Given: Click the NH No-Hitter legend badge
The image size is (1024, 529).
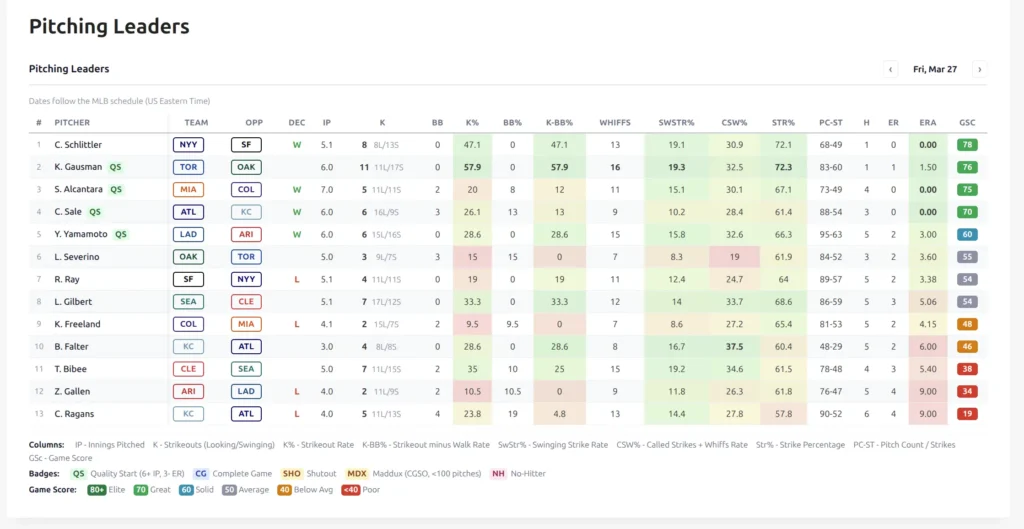Looking at the screenshot, I should 498,474.
